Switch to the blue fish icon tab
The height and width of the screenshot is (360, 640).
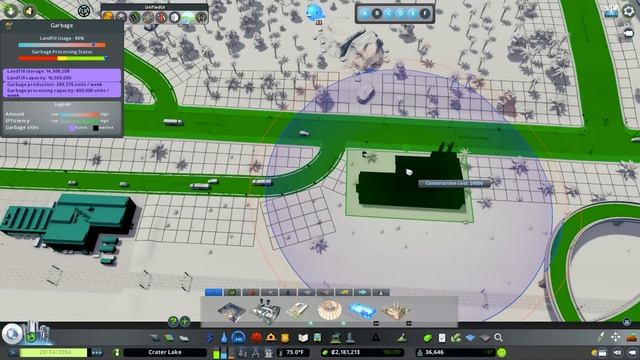click(x=362, y=292)
